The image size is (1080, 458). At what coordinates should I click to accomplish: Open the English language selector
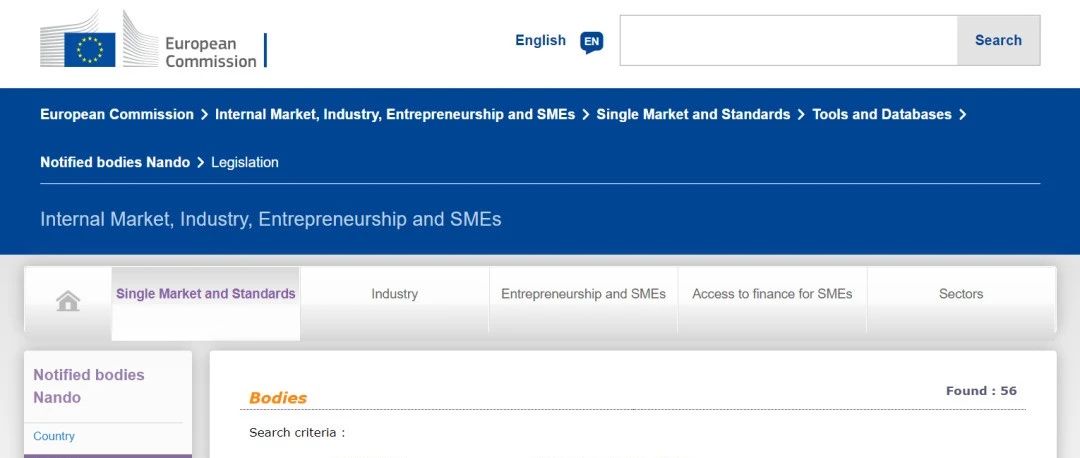540,41
